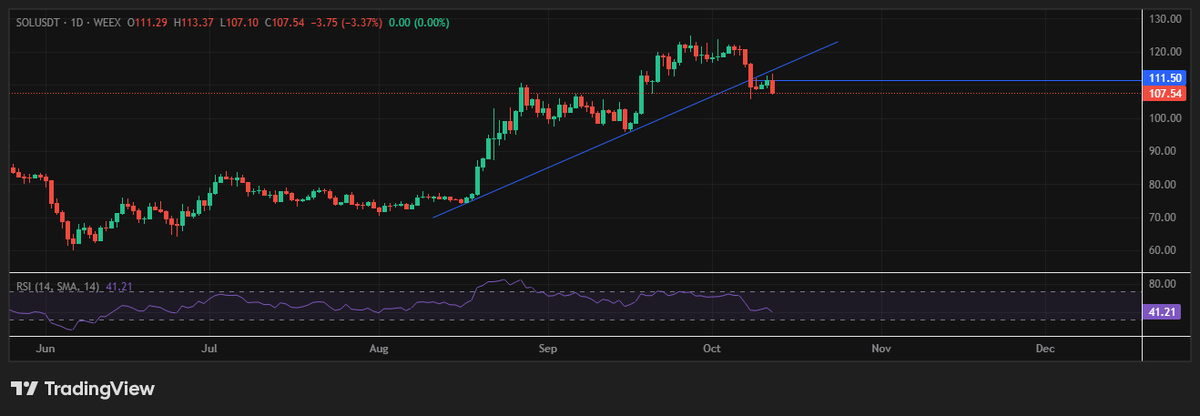Click the 80.00 RSI axis label
The height and width of the screenshot is (416, 1200).
pyautogui.click(x=1163, y=284)
